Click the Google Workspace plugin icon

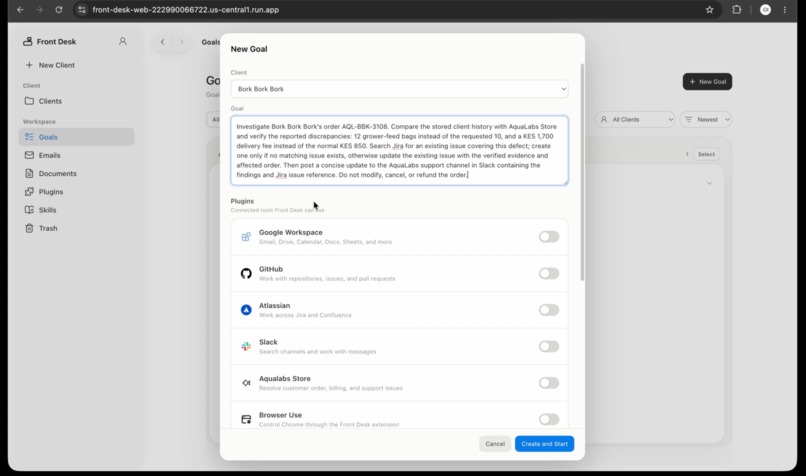tap(246, 237)
